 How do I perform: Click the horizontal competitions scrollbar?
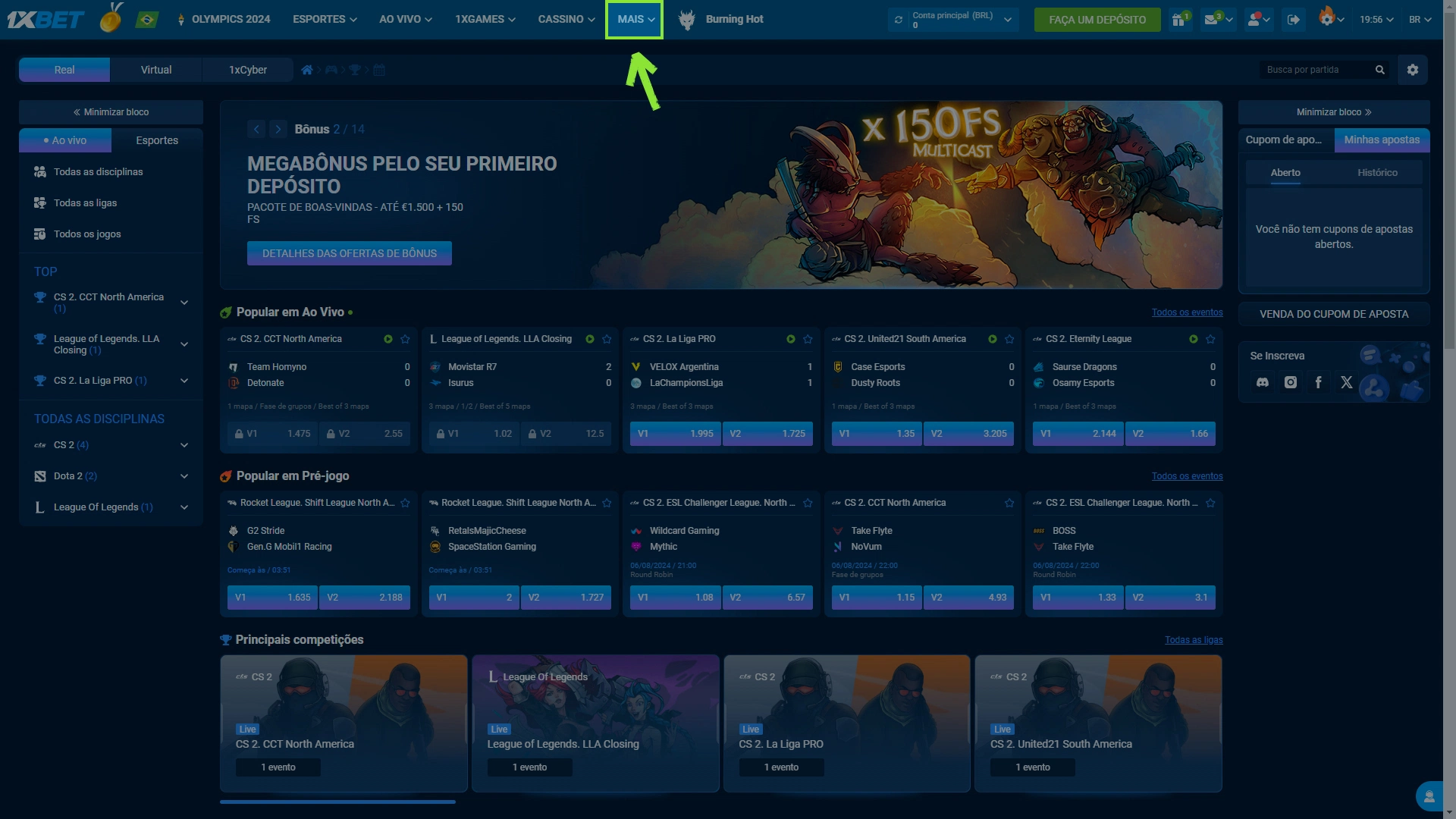337,802
